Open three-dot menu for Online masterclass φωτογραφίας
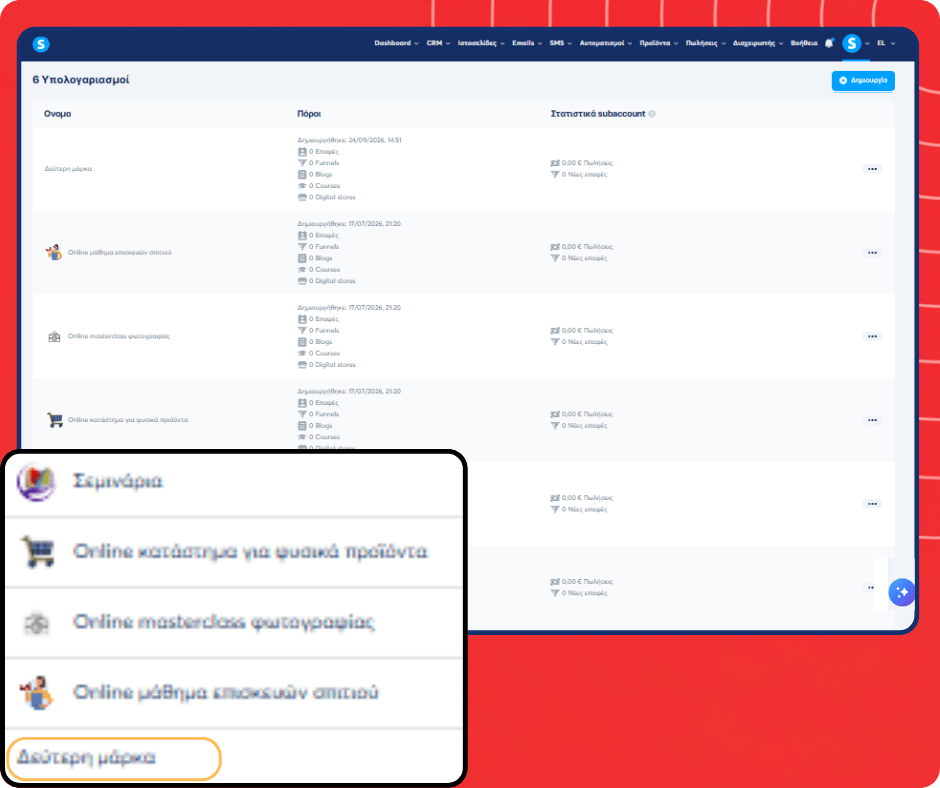The image size is (940, 788). tap(872, 336)
